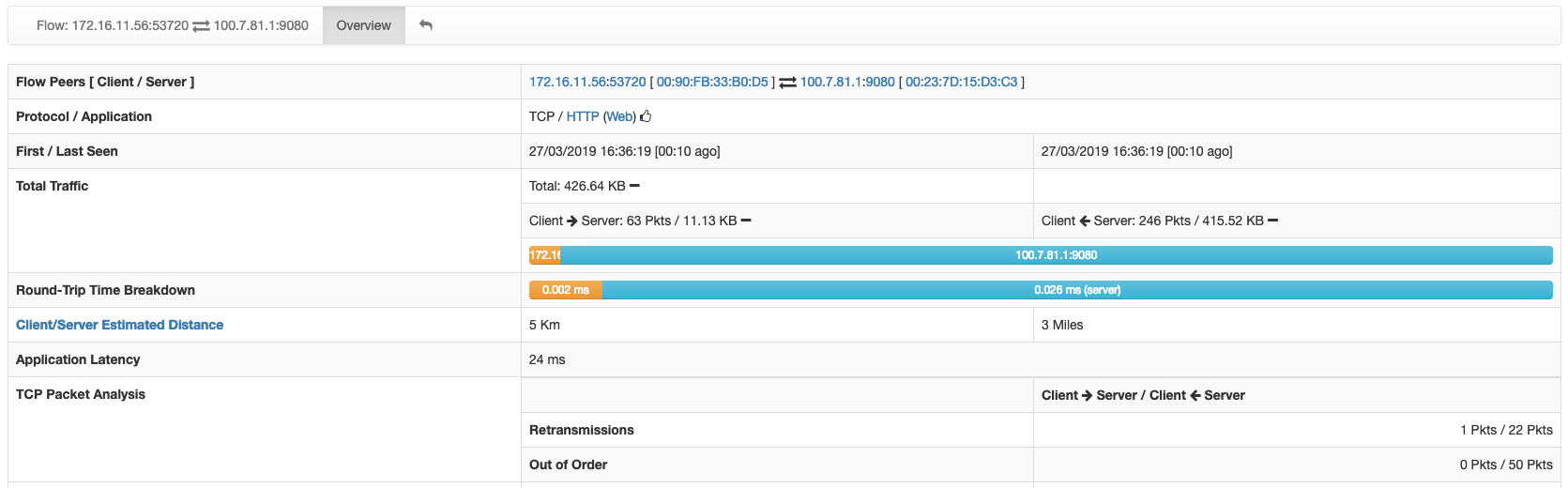Click the HTTP protocol link
Viewport: 1568px width, 488px height.
tap(583, 116)
